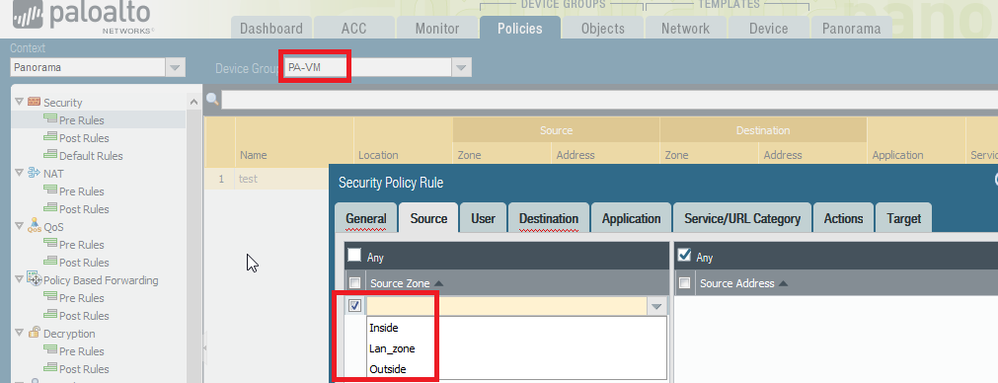Go to the Objects tab

(603, 28)
